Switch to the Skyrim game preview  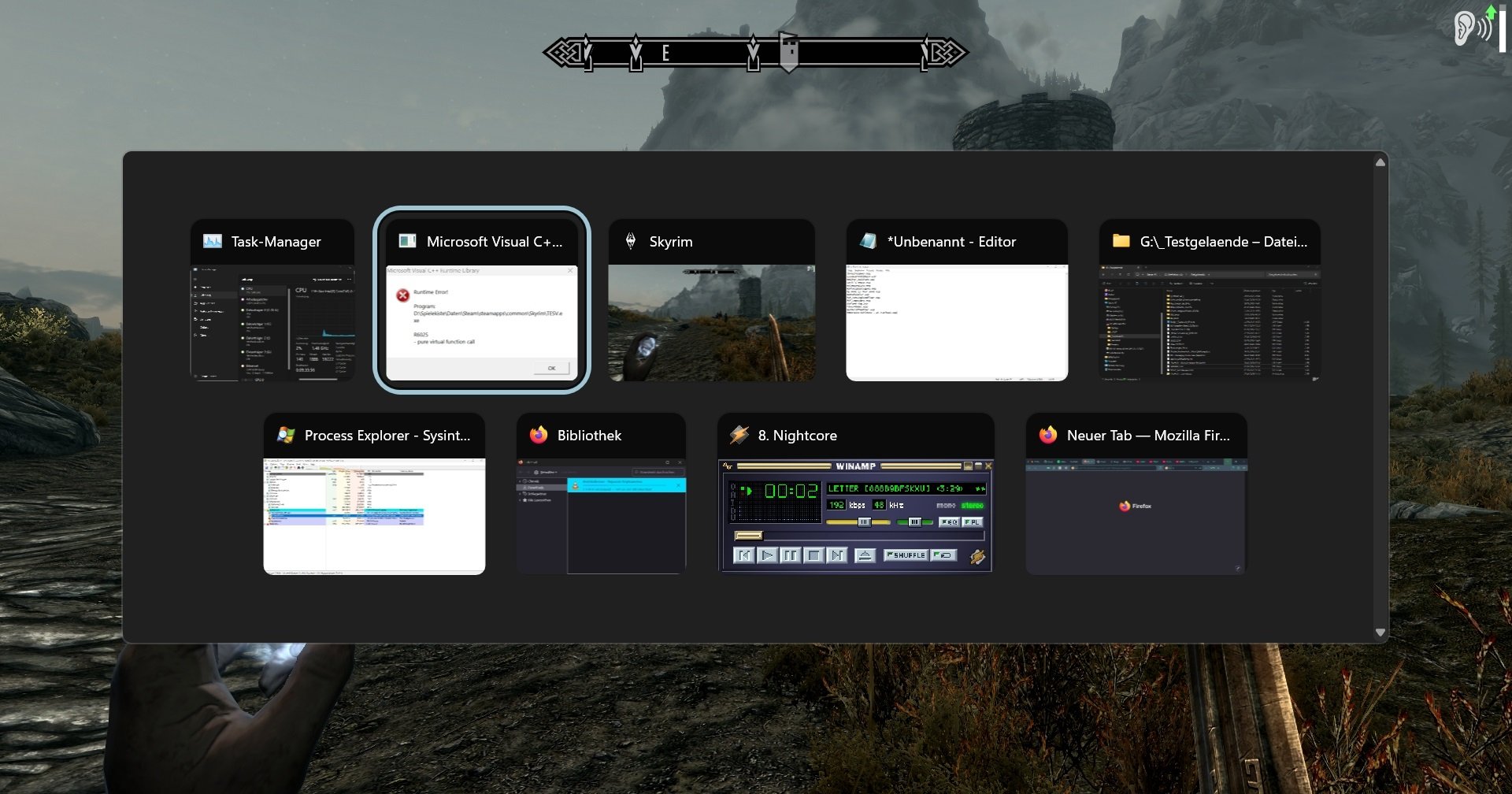tap(712, 323)
